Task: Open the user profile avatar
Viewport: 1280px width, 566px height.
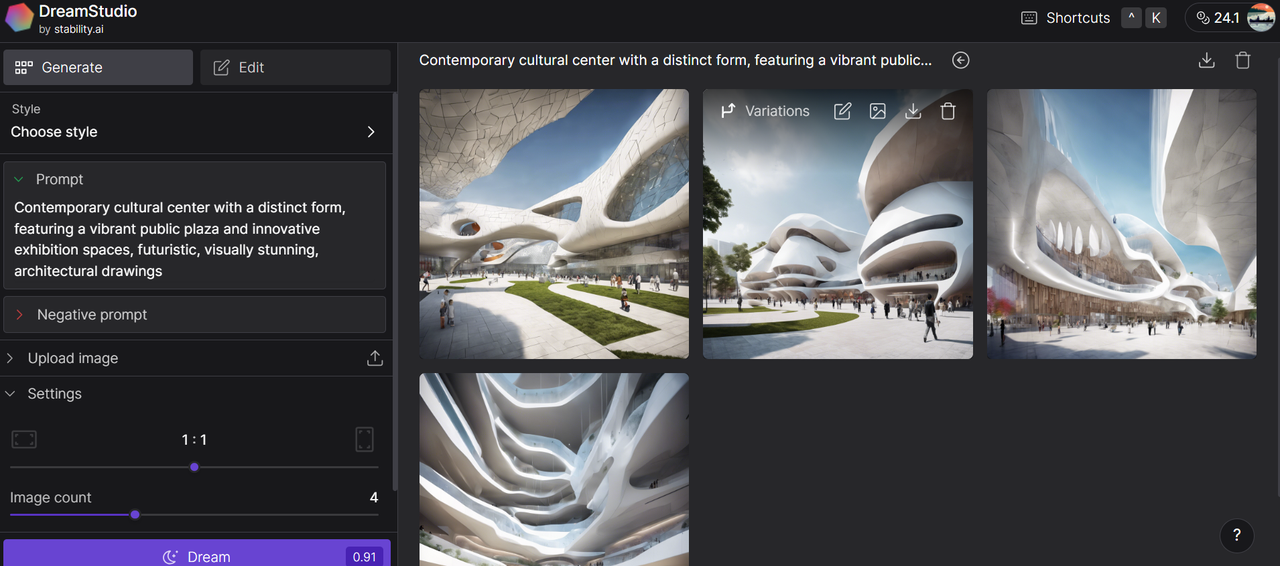Action: coord(1261,18)
